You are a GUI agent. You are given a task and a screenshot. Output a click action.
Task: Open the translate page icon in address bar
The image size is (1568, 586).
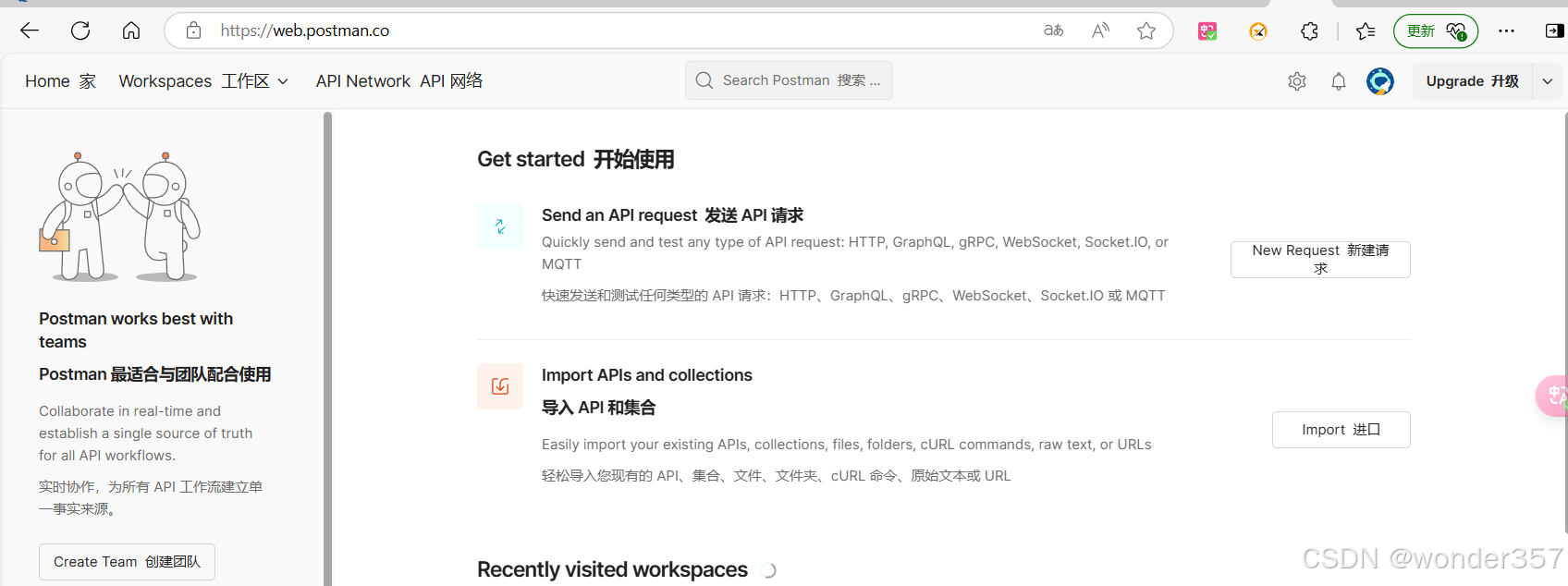point(1053,31)
